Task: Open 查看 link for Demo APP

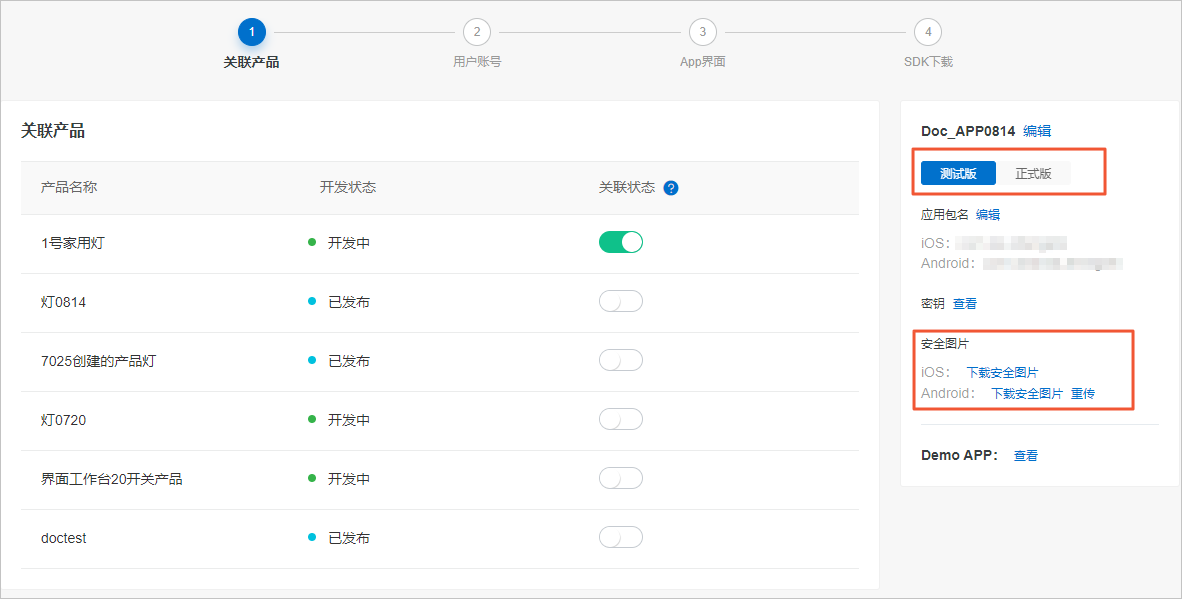Action: pyautogui.click(x=1026, y=456)
